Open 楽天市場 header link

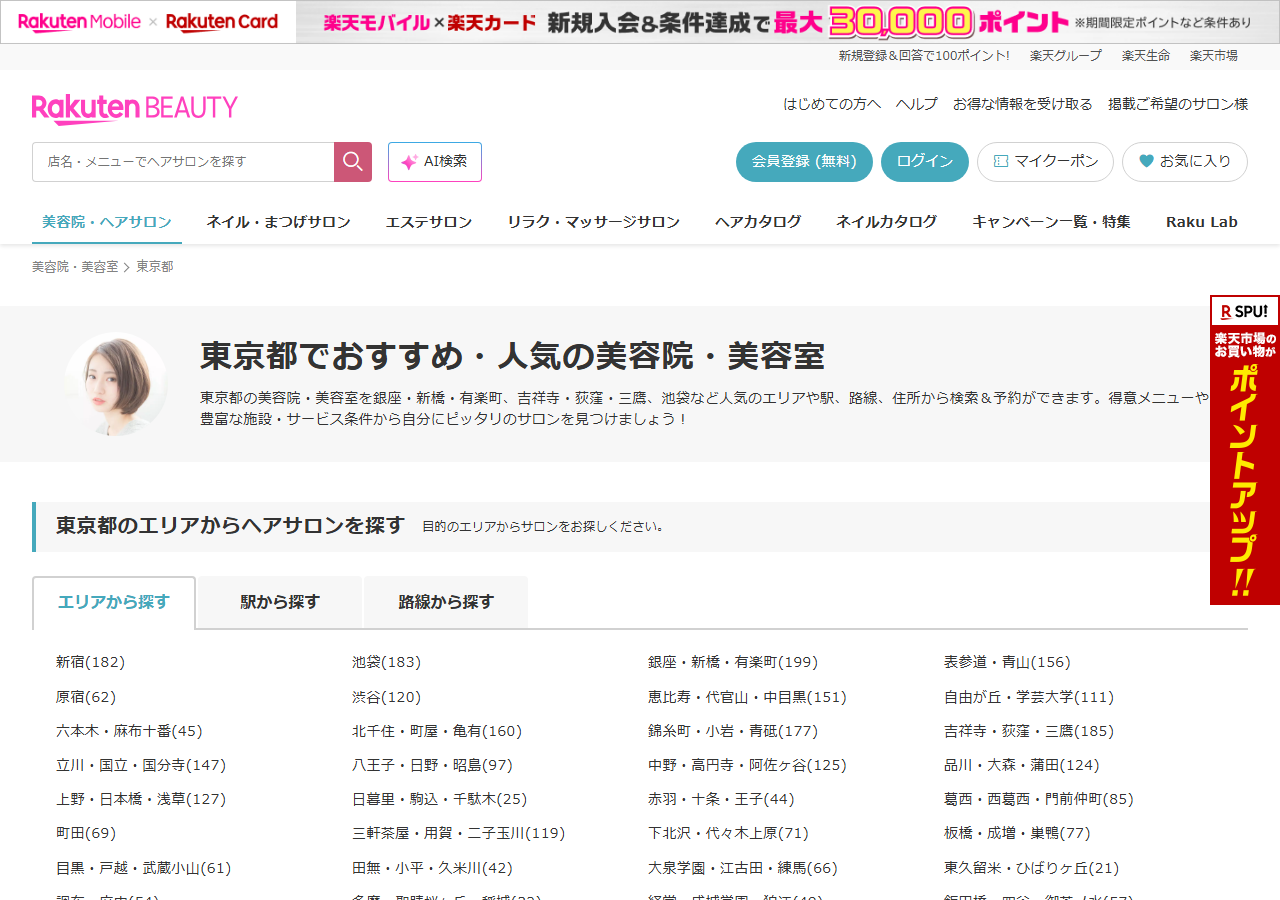[x=1214, y=56]
